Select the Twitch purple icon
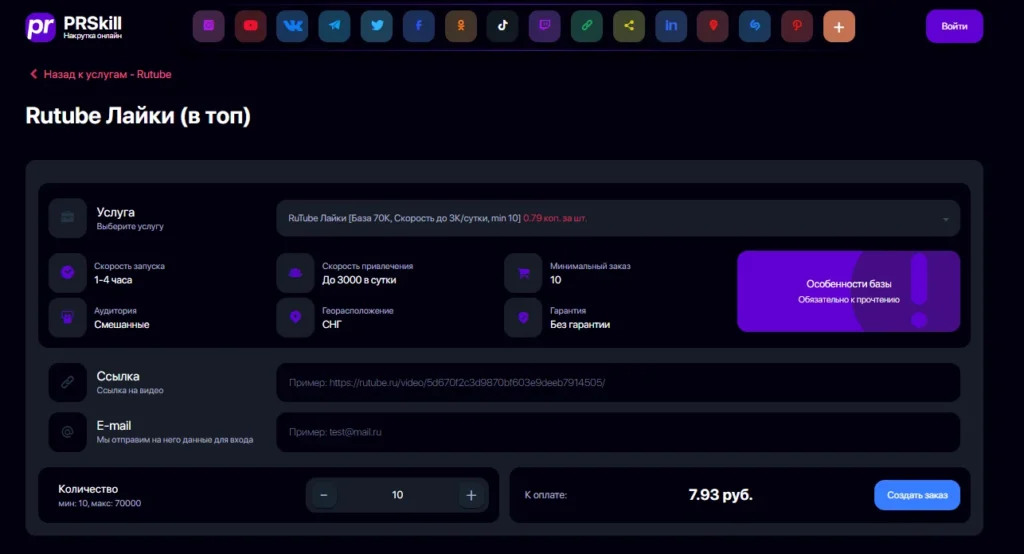Image resolution: width=1024 pixels, height=554 pixels. point(545,26)
